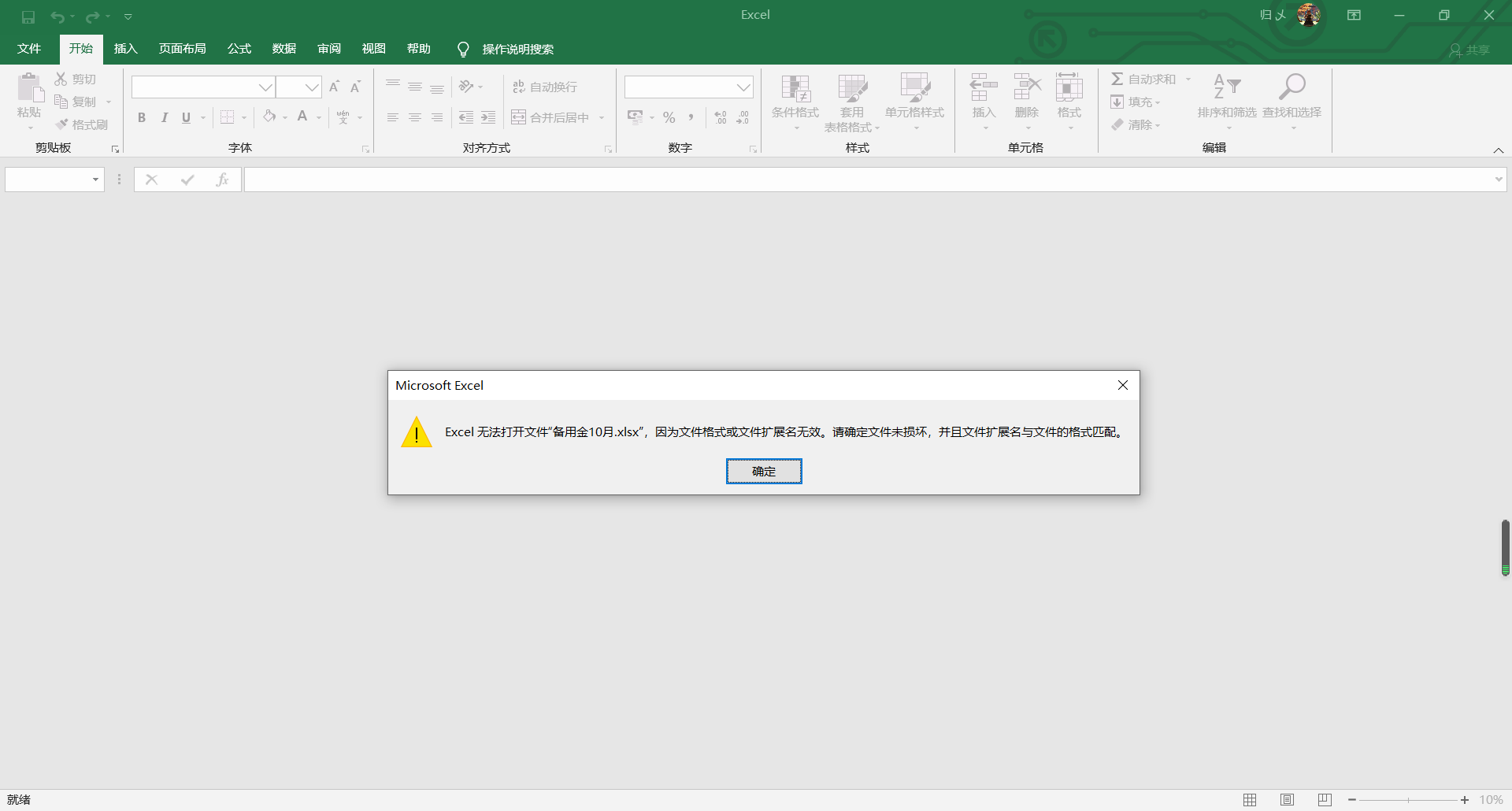The image size is (1512, 811).
Task: Toggle Center horizontal alignment
Action: 415,117
